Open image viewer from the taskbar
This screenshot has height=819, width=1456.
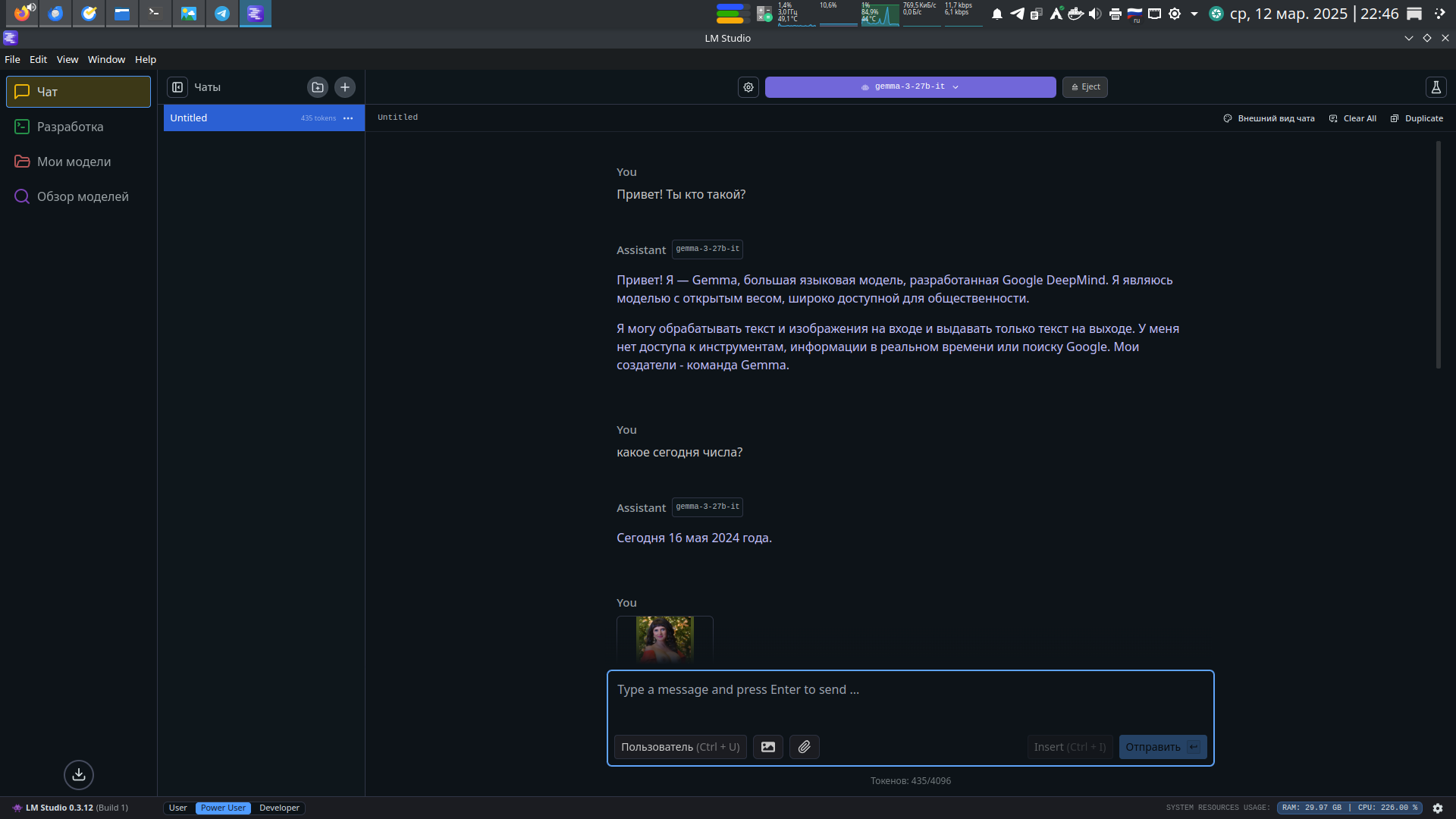point(189,13)
